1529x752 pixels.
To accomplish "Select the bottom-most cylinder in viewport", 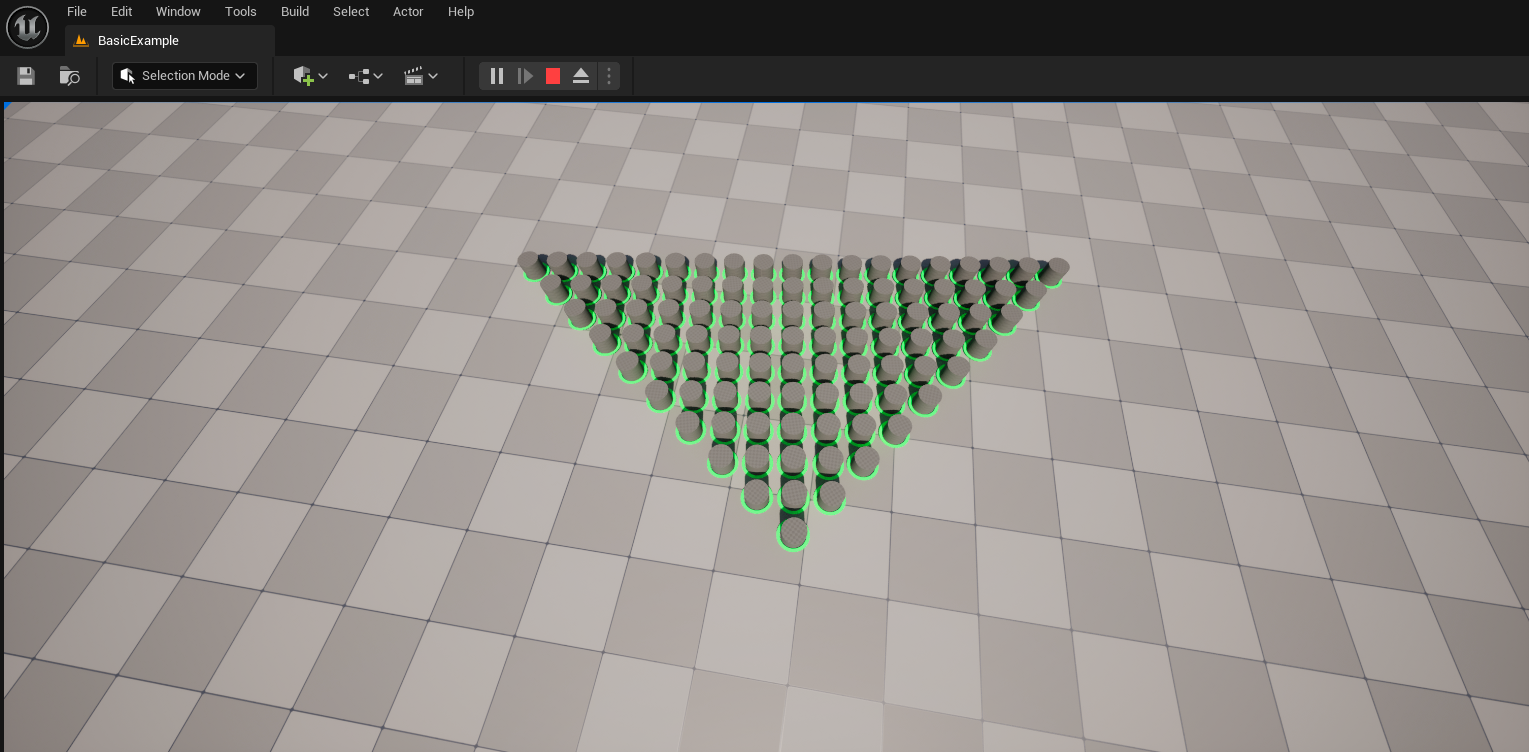I will tap(793, 532).
